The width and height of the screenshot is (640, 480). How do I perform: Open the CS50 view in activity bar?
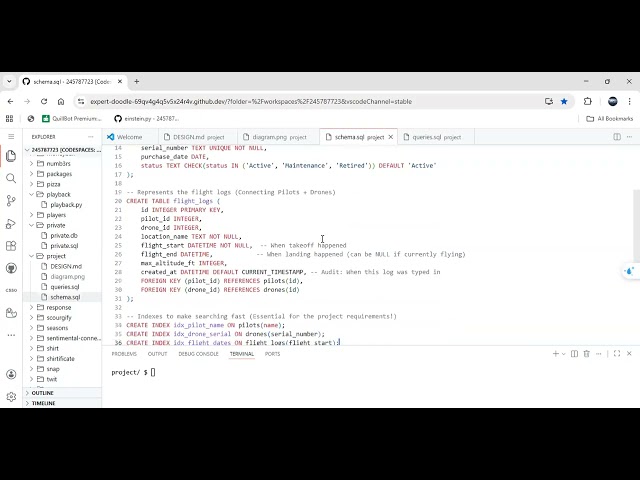coord(11,290)
